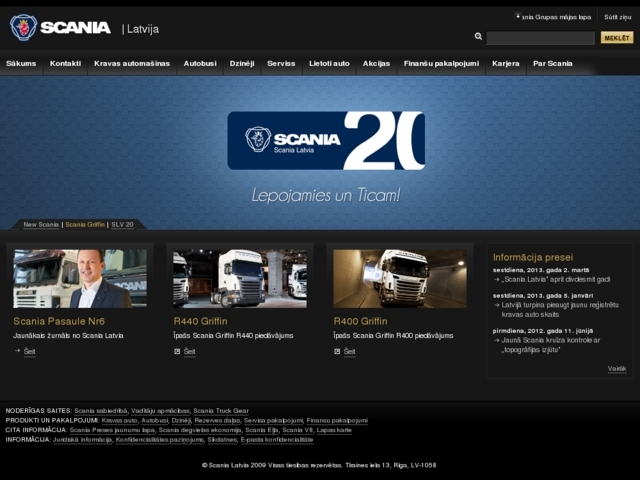640x480 pixels.
Task: Open Lietoti auto in the navigation
Action: (x=329, y=63)
